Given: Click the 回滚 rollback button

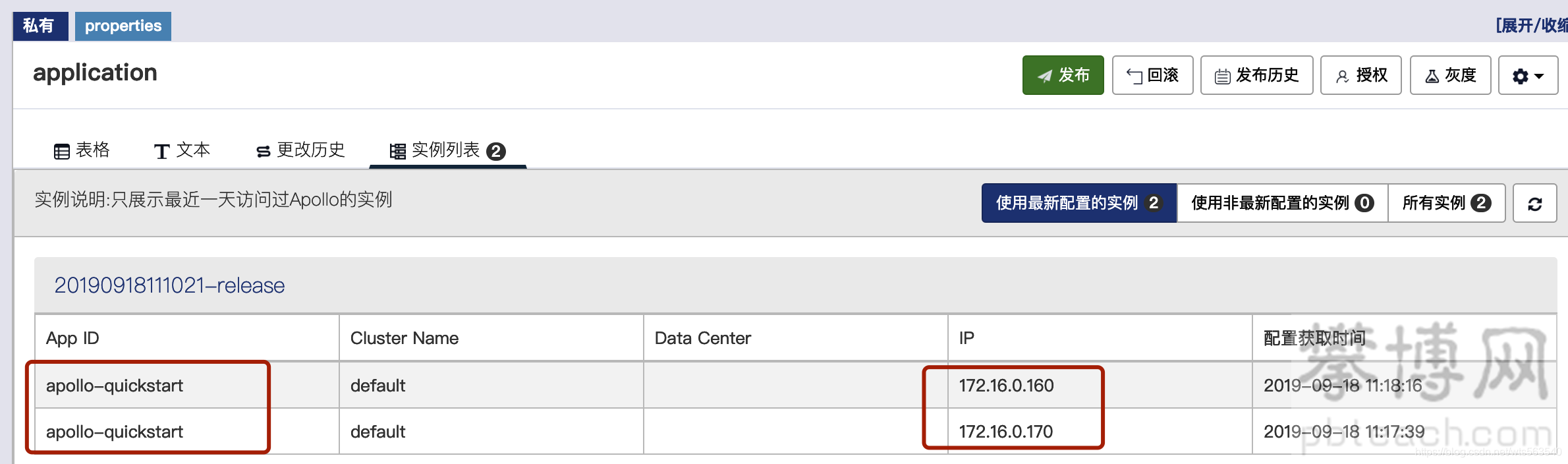Looking at the screenshot, I should pos(1152,75).
